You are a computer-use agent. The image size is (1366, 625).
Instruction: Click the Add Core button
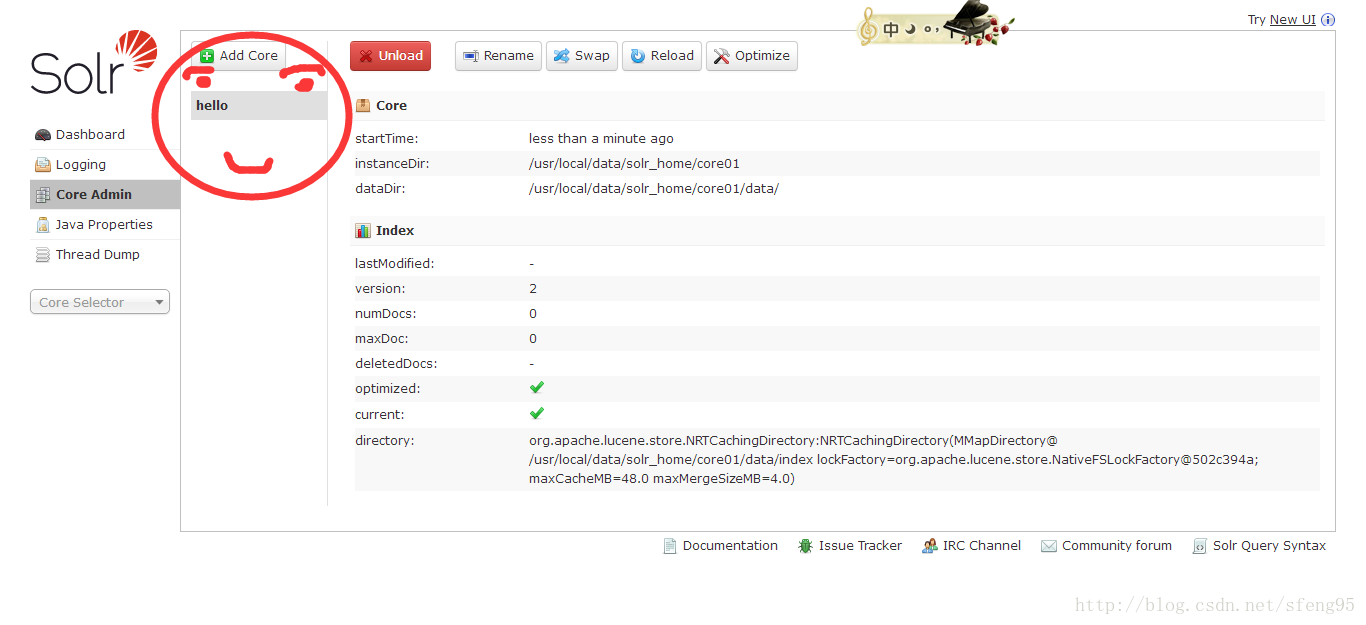239,56
